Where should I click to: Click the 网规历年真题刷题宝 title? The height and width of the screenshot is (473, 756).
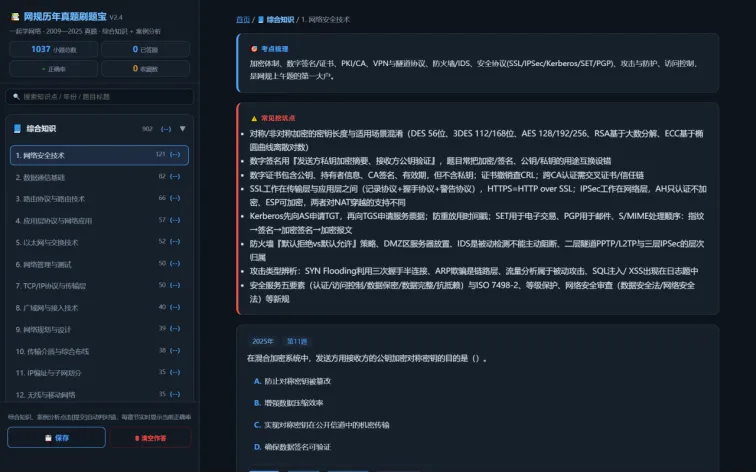[x=65, y=17]
